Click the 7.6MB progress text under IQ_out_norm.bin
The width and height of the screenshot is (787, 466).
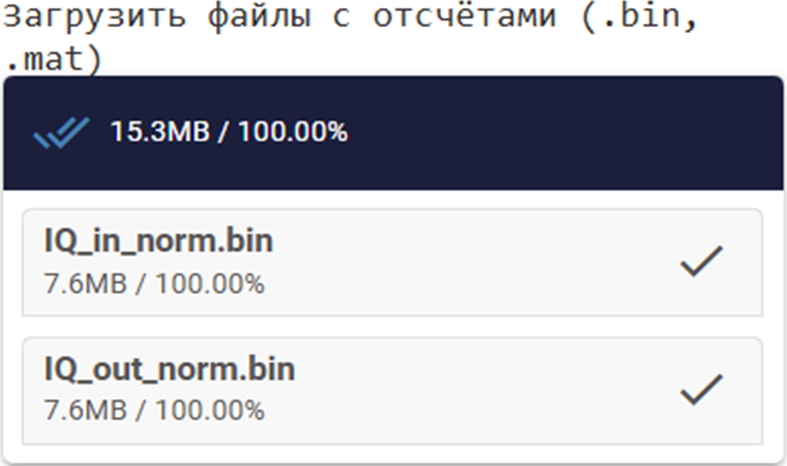154,410
